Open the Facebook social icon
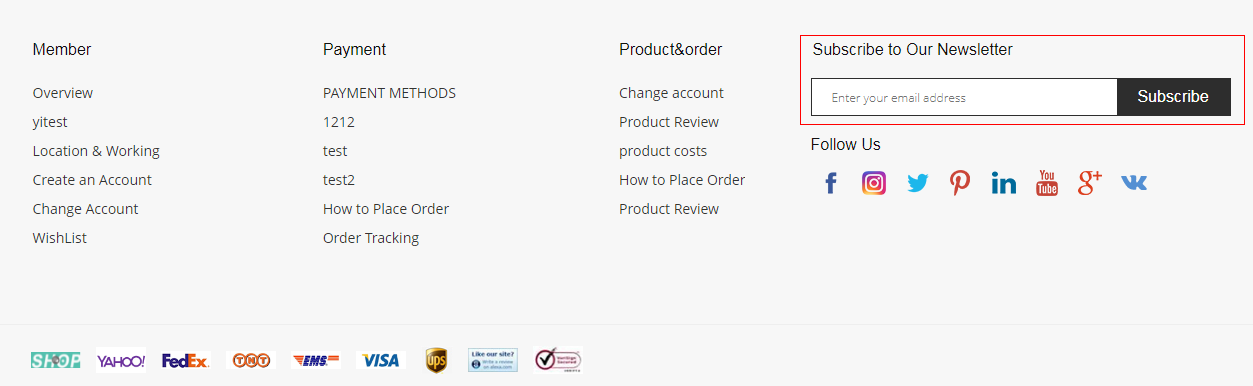The image size is (1253, 386). 830,183
